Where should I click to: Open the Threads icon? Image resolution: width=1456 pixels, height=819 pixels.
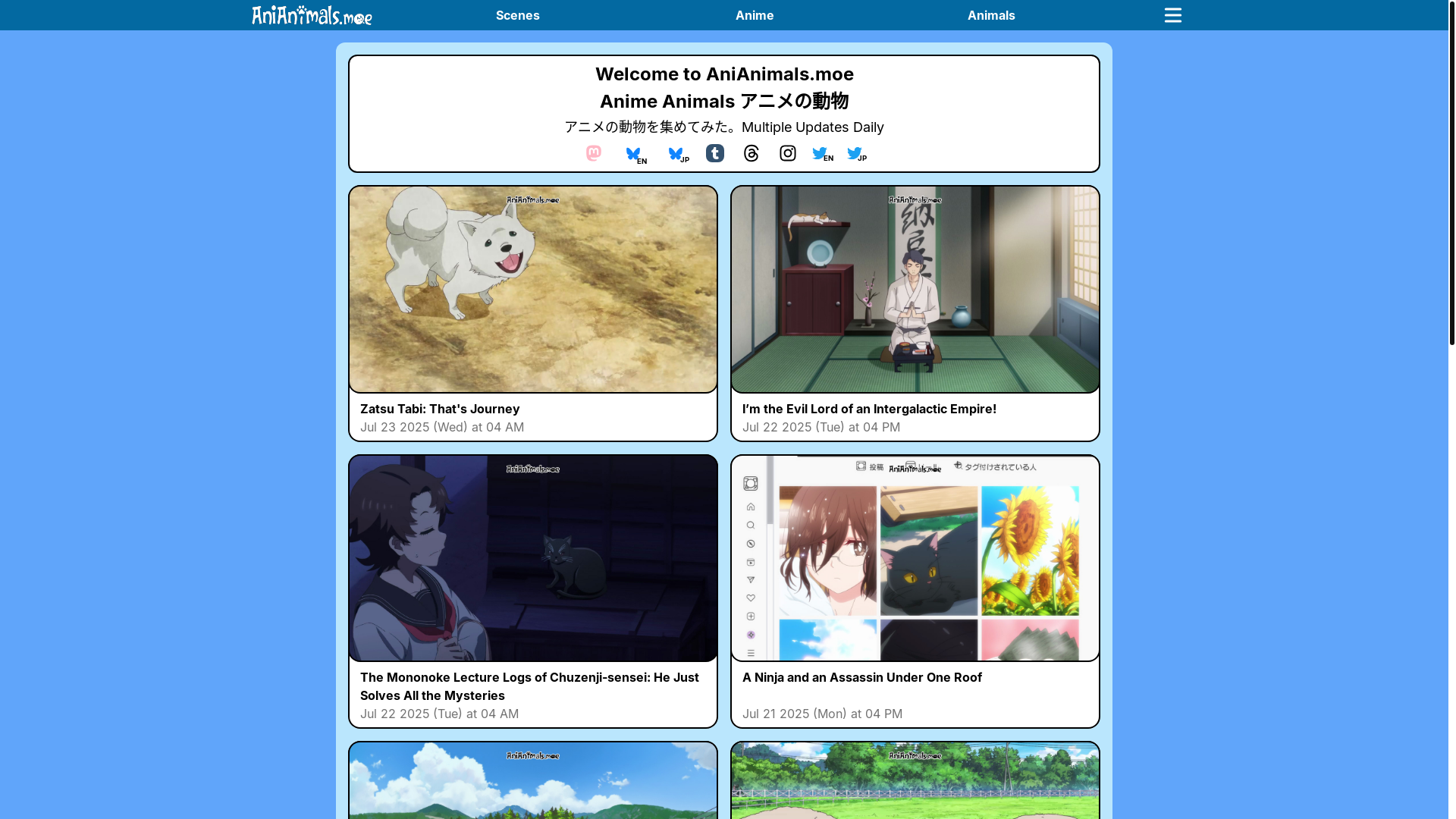(x=752, y=153)
